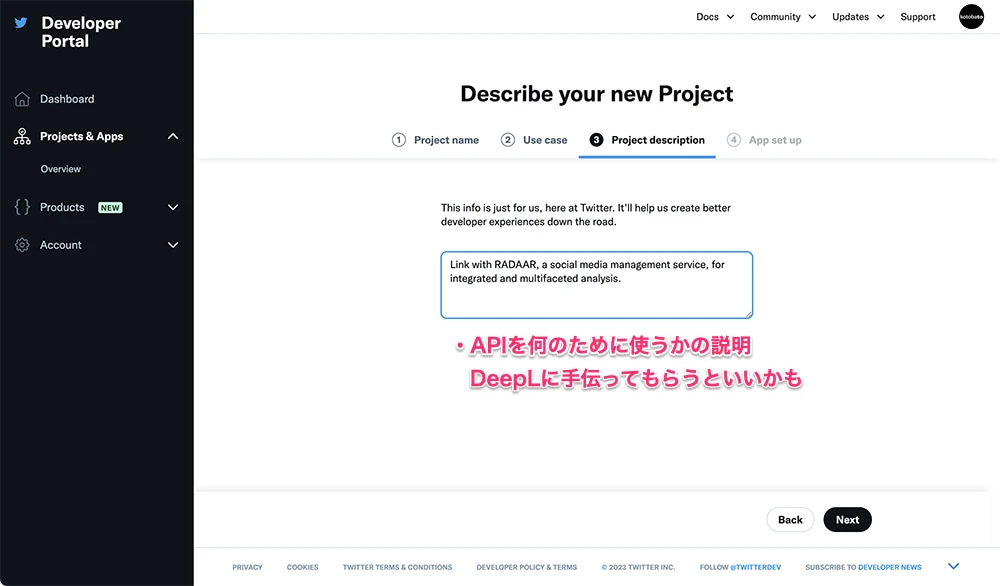Open the profile avatar in the top right
1000x586 pixels.
click(971, 17)
